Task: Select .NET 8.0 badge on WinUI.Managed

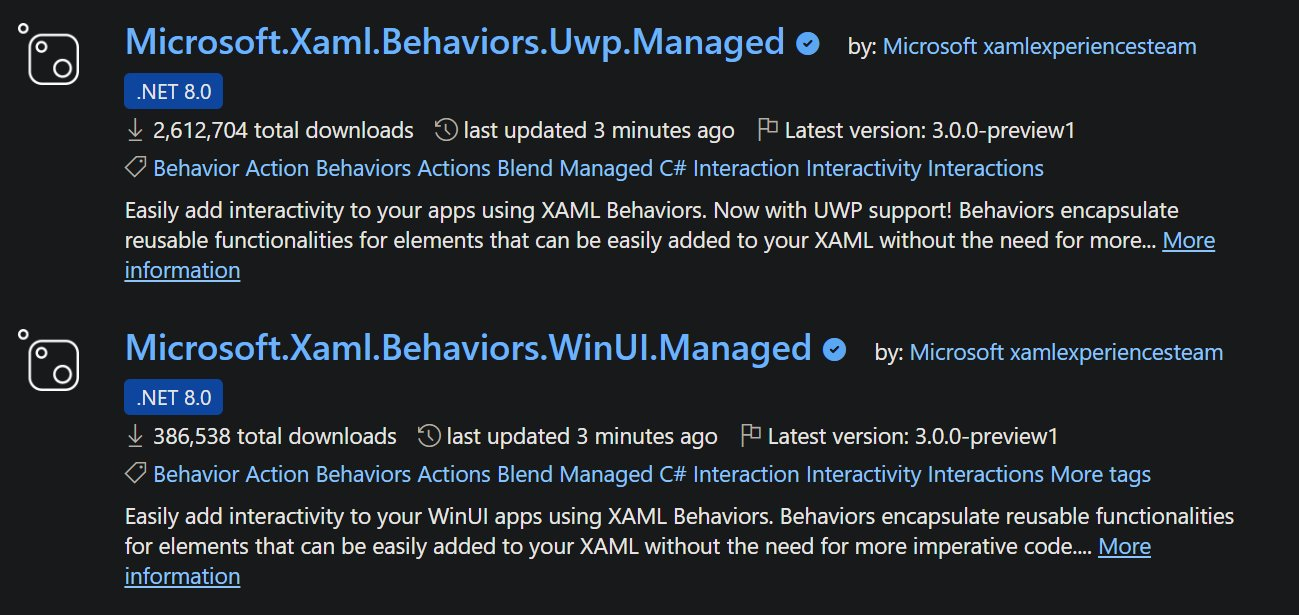Action: pyautogui.click(x=174, y=398)
